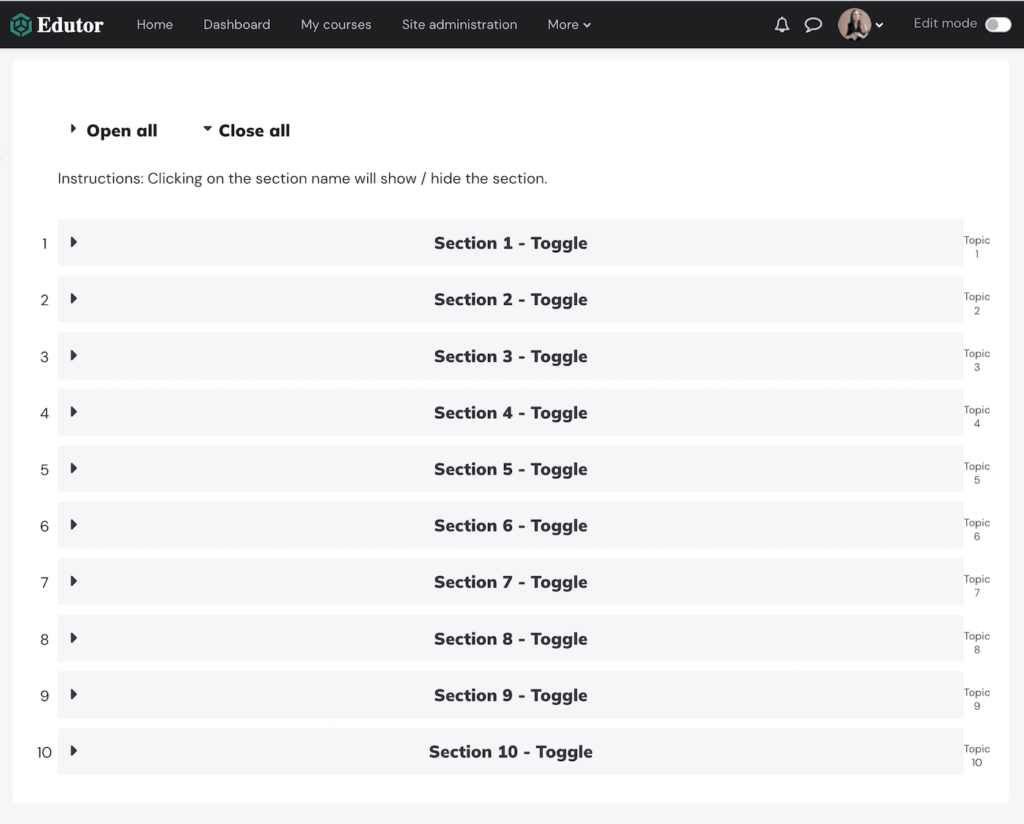The image size is (1024, 824).
Task: Open the user menu chevron
Action: point(879,26)
